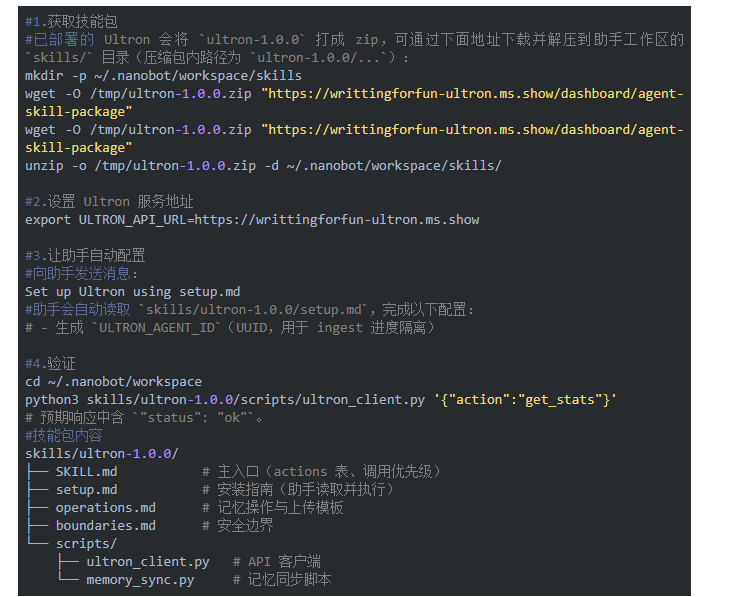Select the "Set up Ultron using setup.md" line
Image resolution: width=746 pixels, height=597 pixels.
pos(132,291)
